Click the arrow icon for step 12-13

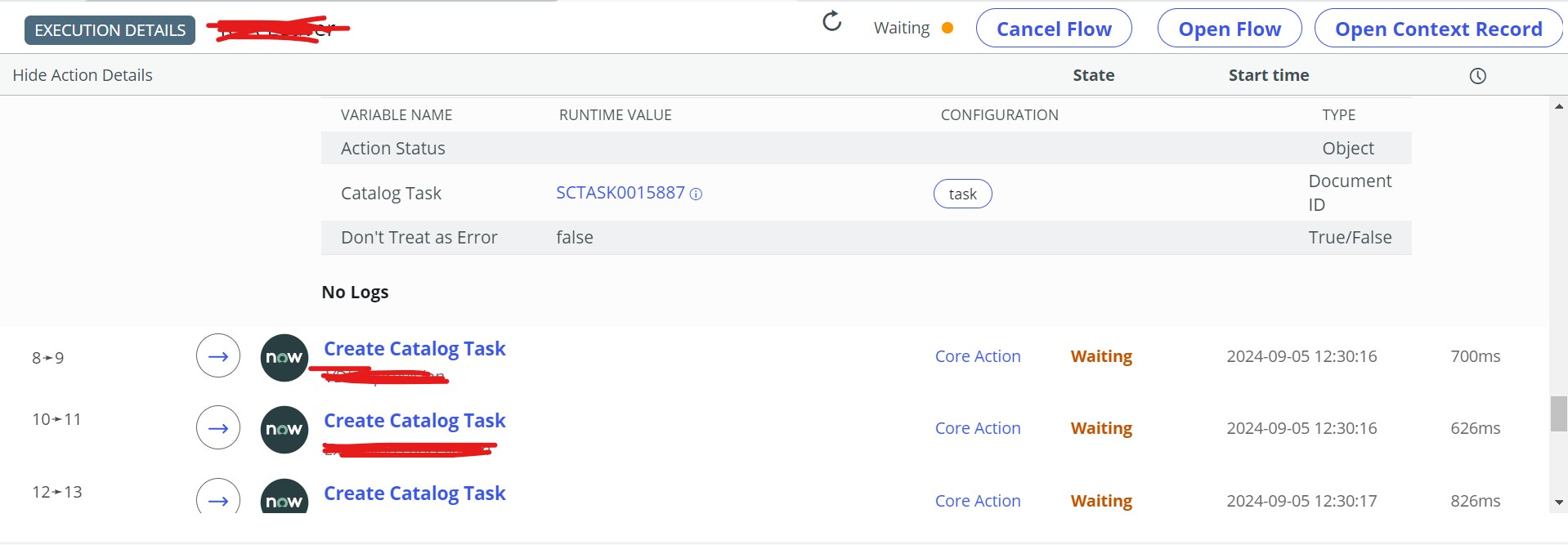218,496
